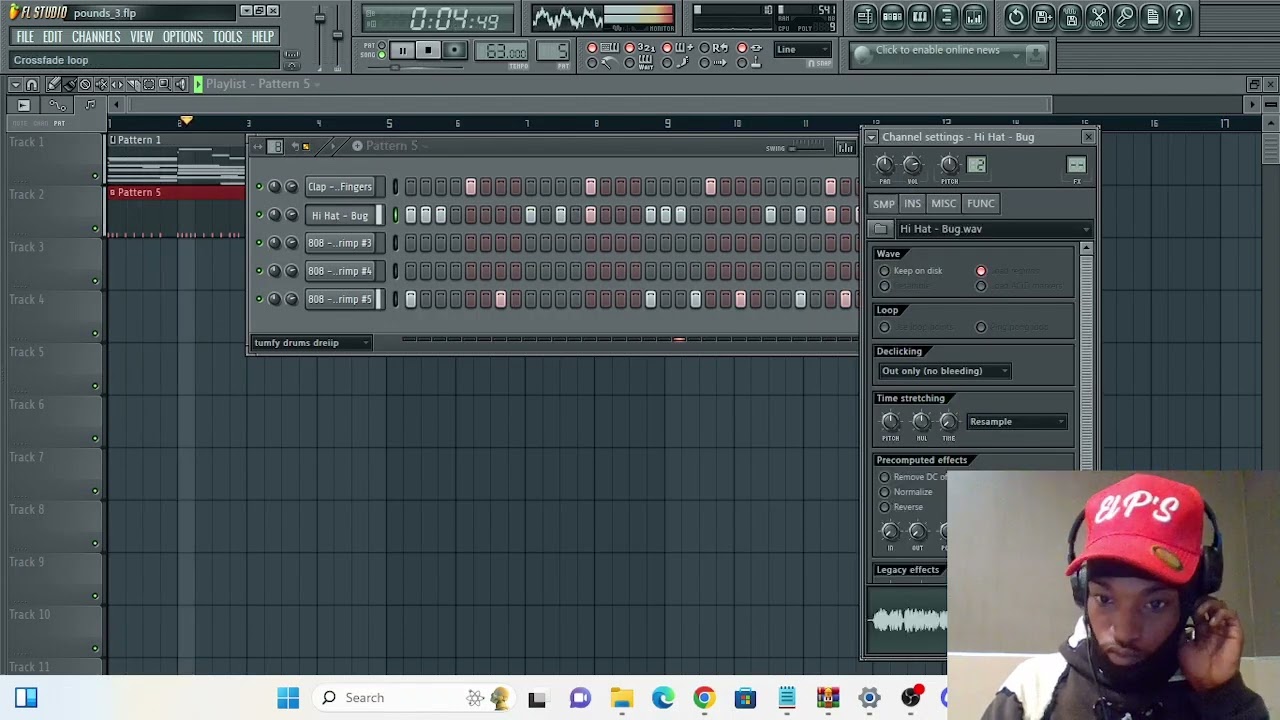1280x720 pixels.
Task: Mute the 808 rimp #5 channel LED
Action: point(259,299)
